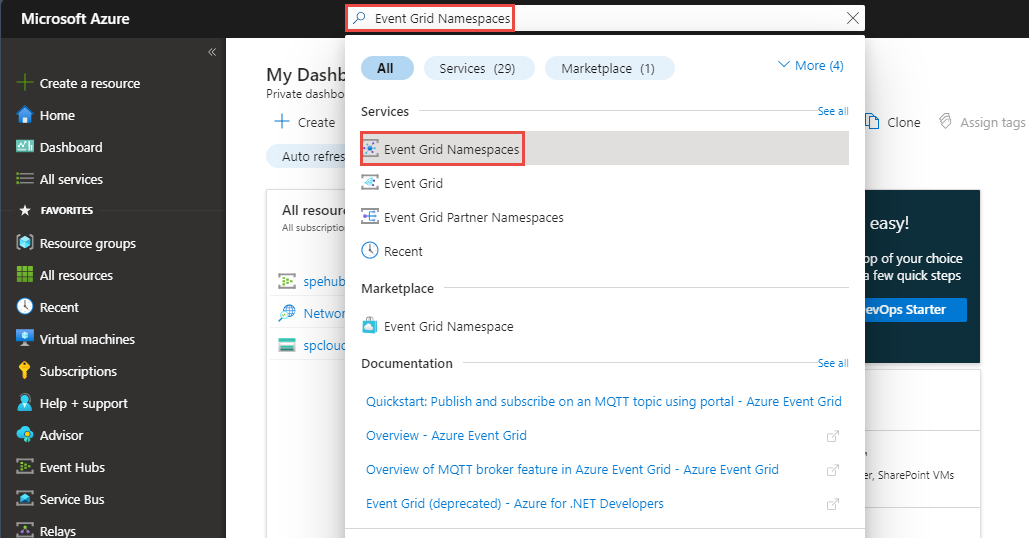
Task: Click the Event Grid service icon
Action: [x=370, y=182]
